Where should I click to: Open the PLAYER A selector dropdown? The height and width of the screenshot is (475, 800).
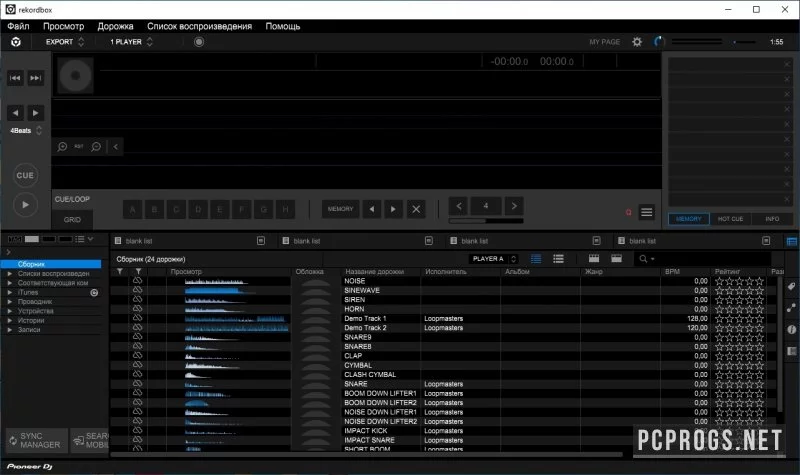(x=494, y=259)
